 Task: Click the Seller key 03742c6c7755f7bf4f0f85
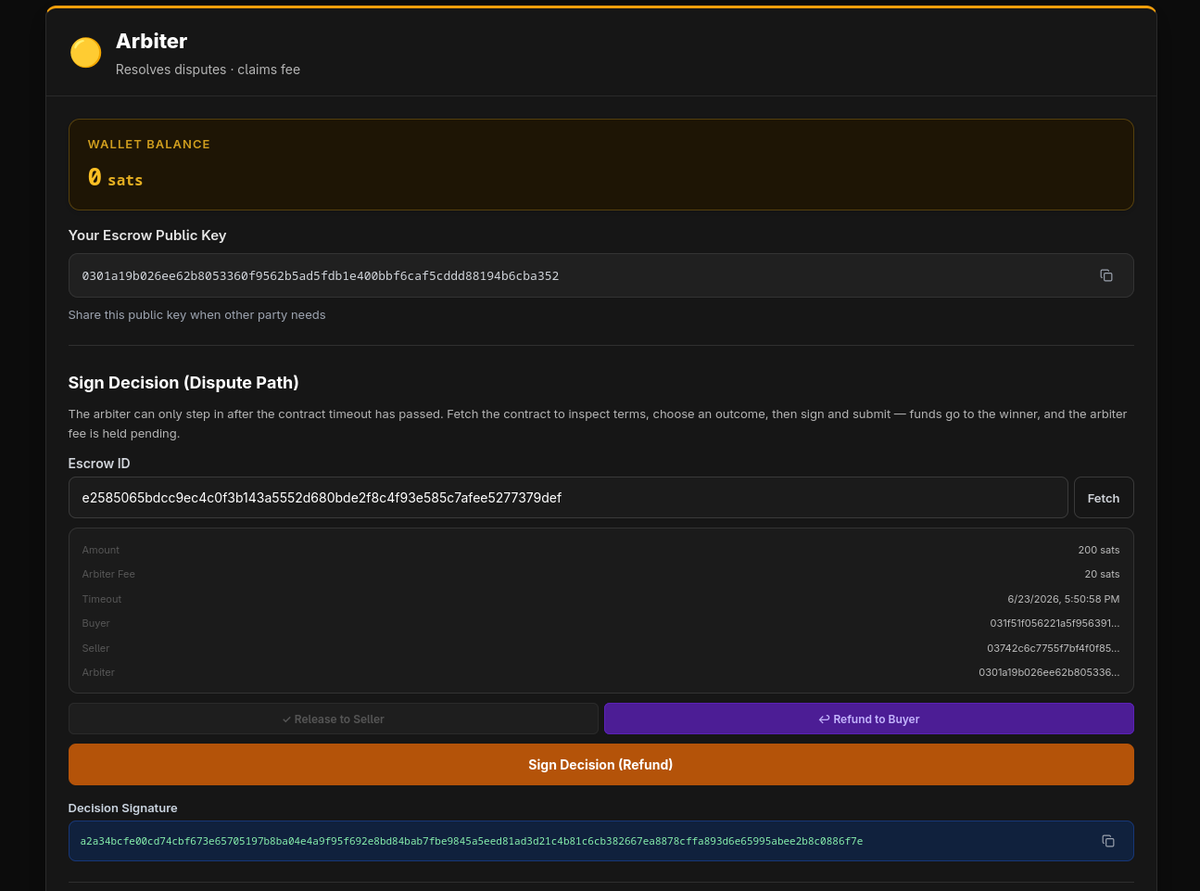point(1053,648)
